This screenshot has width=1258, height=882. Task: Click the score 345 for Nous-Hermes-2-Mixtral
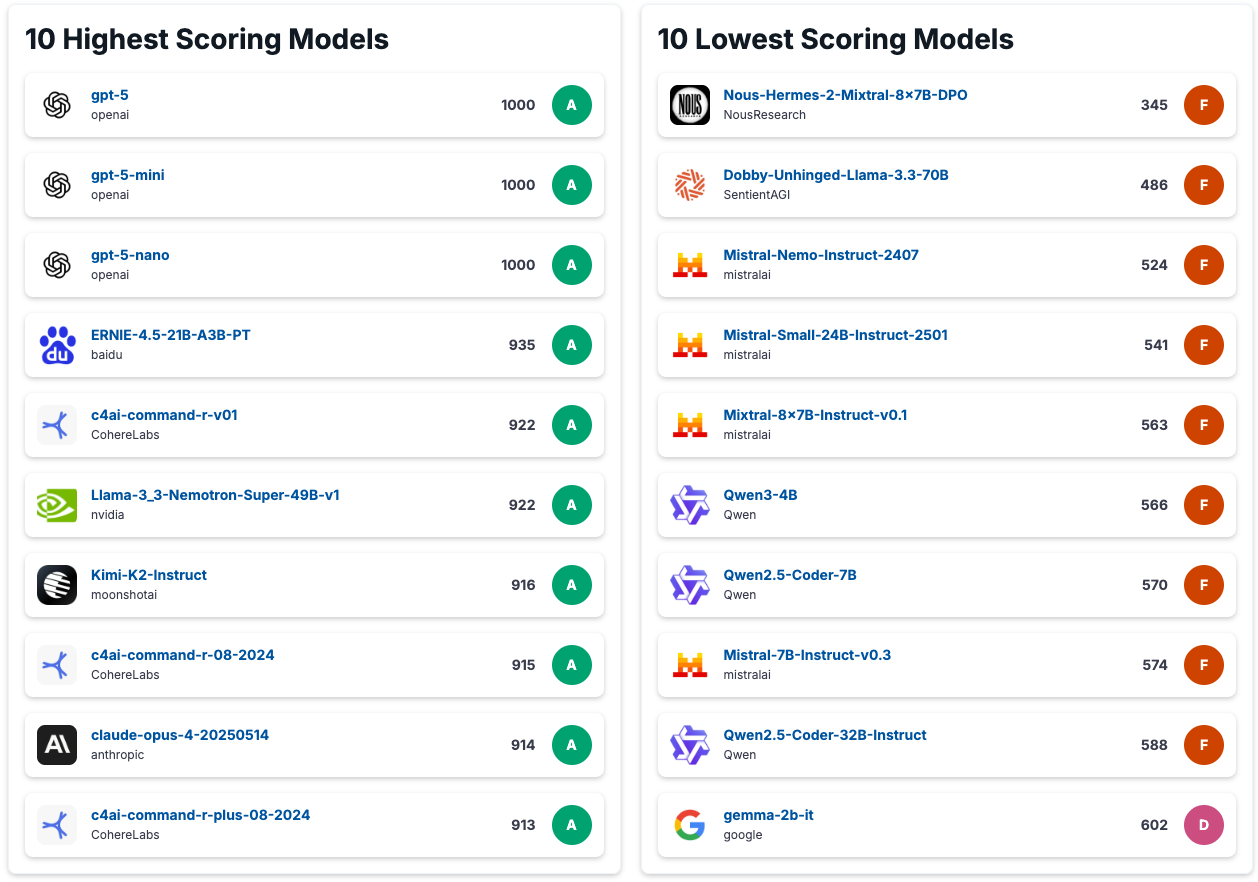click(x=1154, y=105)
